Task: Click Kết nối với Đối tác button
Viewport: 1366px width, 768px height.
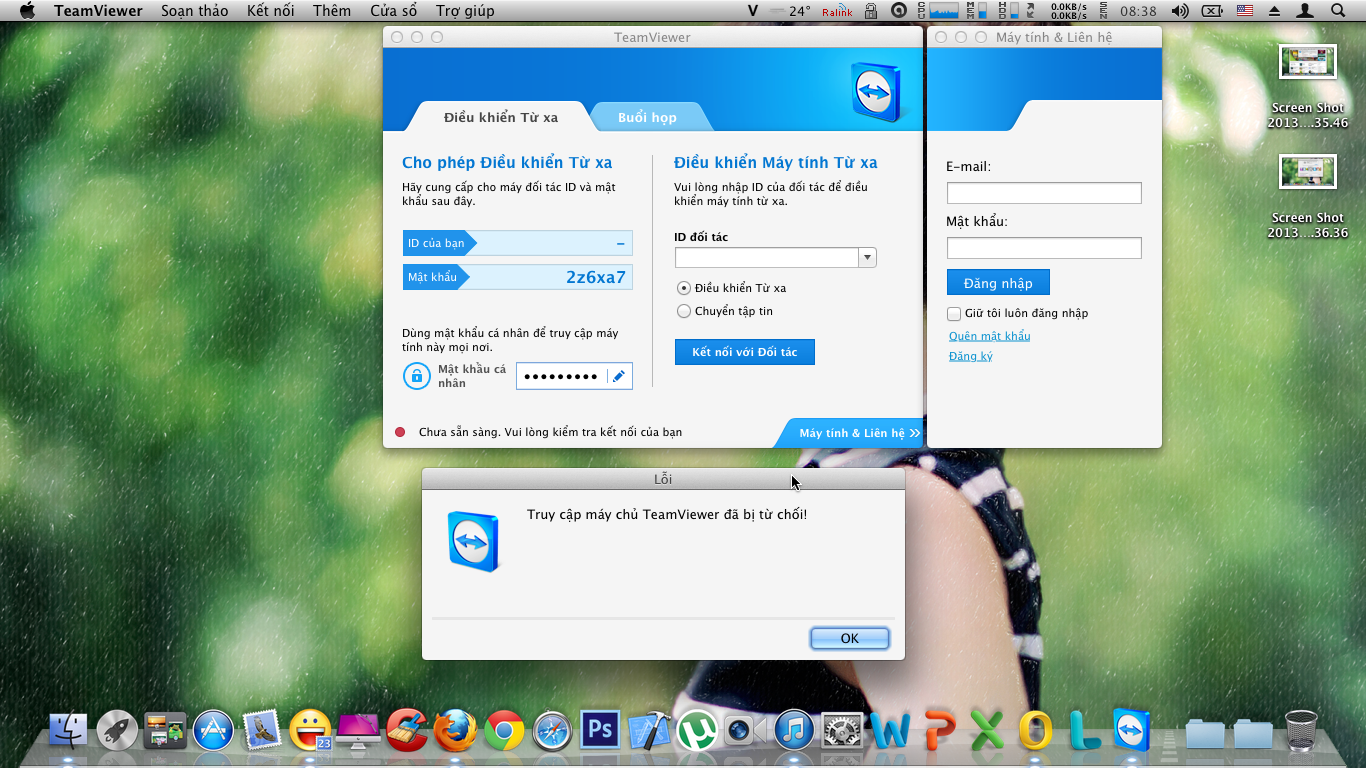Action: click(744, 352)
